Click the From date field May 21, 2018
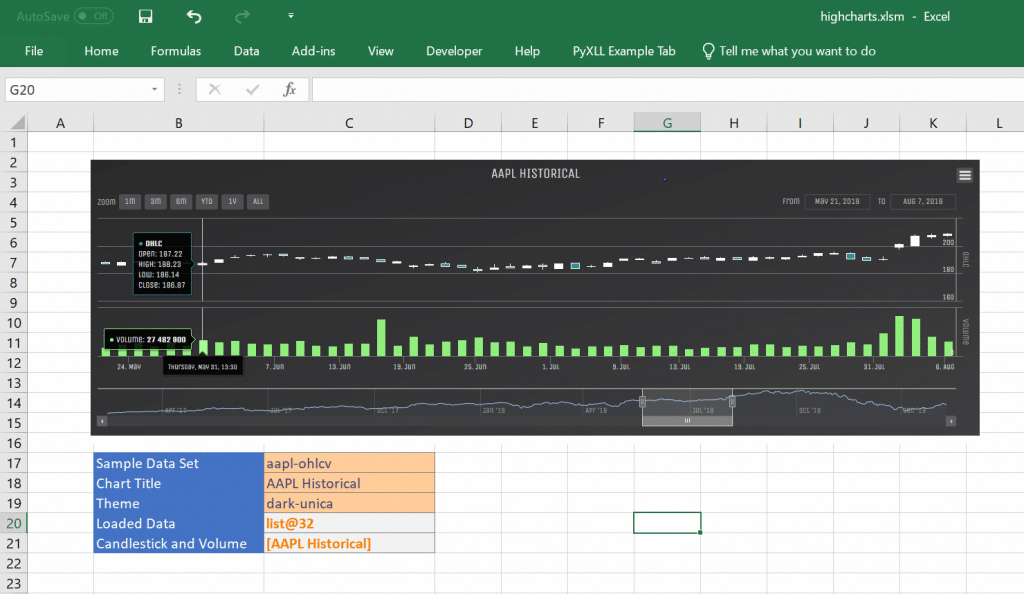The height and width of the screenshot is (594, 1024). tap(837, 202)
